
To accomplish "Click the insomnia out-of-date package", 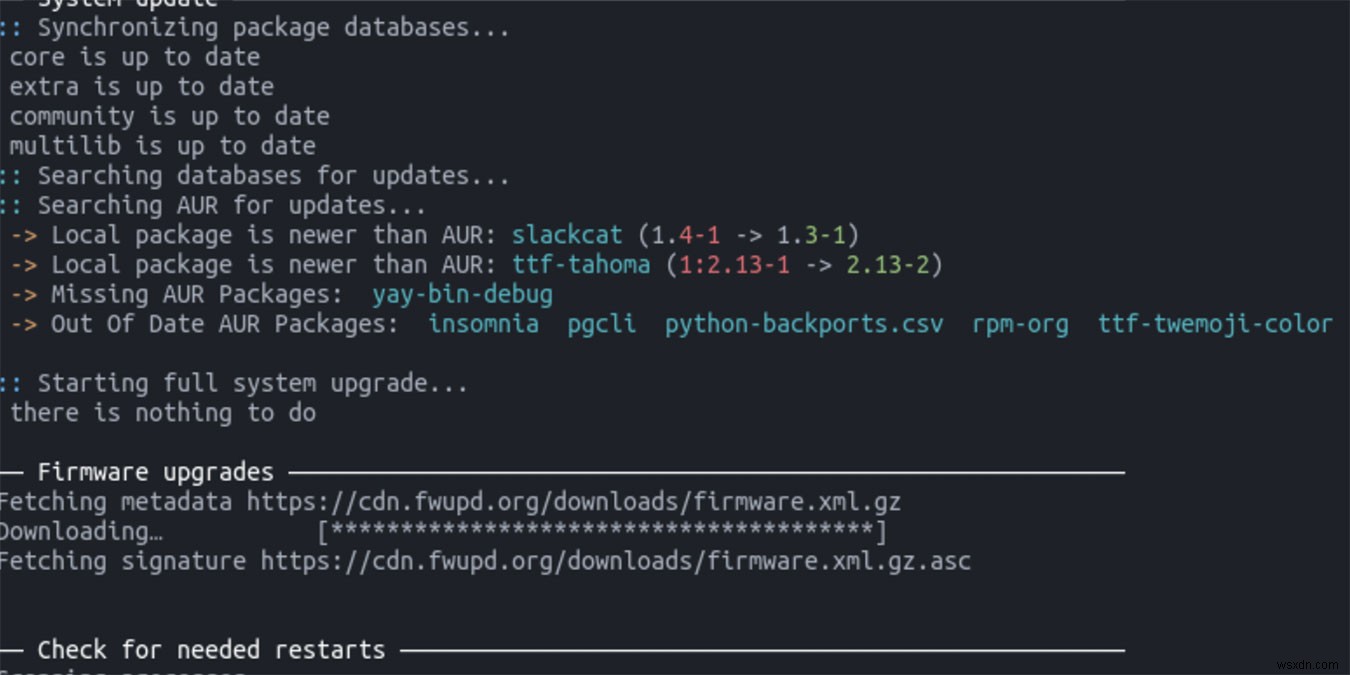I will pyautogui.click(x=483, y=324).
